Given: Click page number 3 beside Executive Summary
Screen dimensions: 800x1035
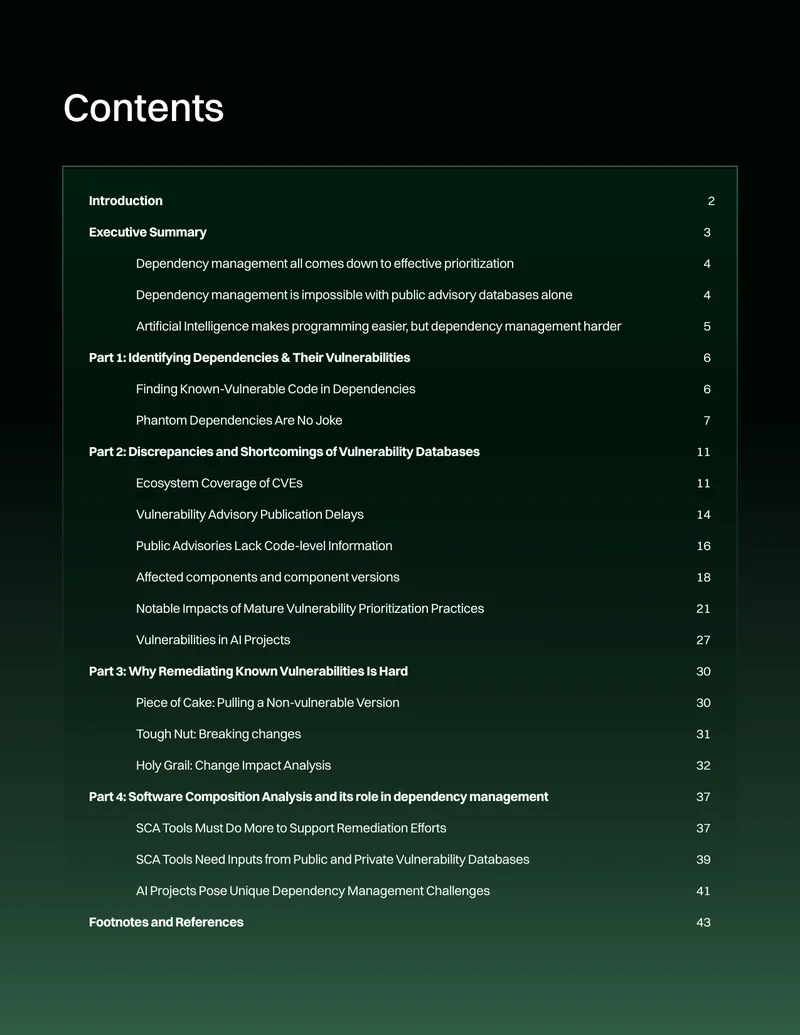Looking at the screenshot, I should [x=707, y=232].
